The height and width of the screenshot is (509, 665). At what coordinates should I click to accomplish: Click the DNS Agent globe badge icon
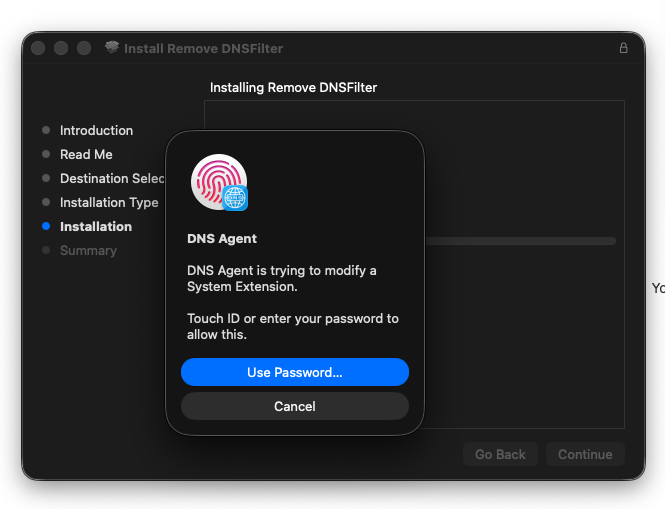coord(235,198)
